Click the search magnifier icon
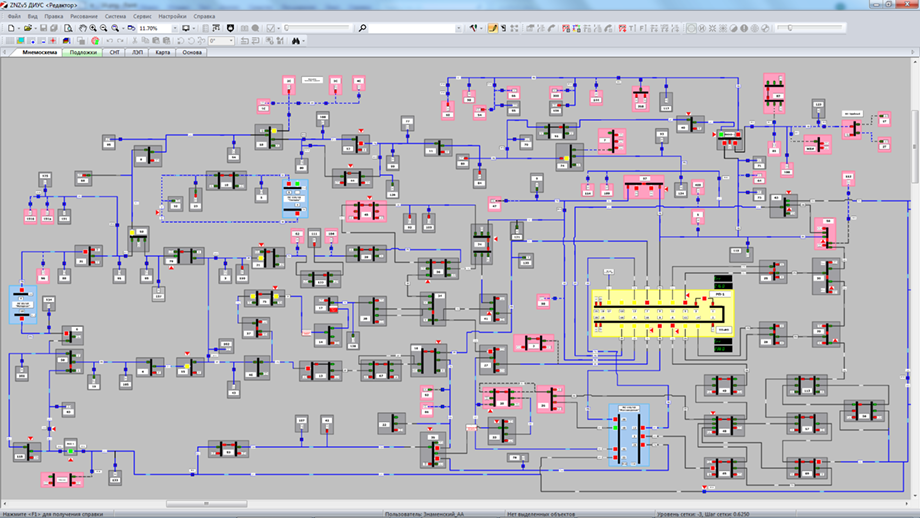 (362, 28)
